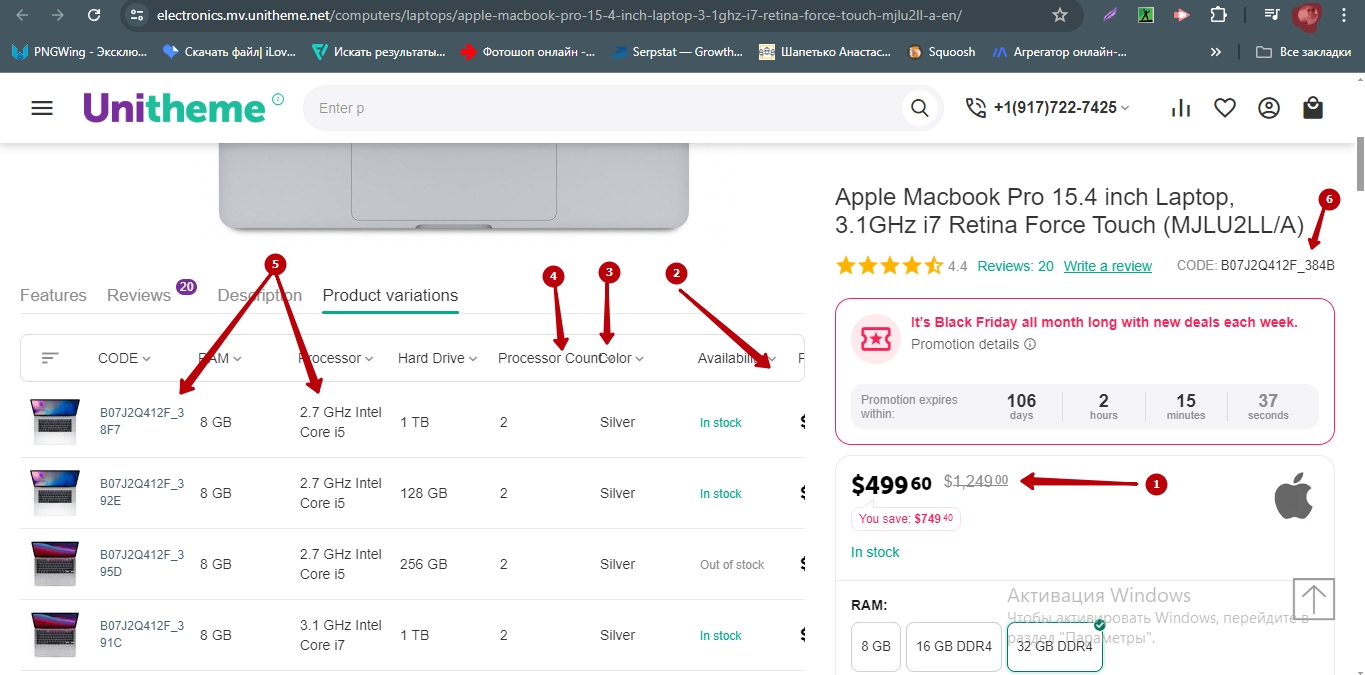The image size is (1365, 675).
Task: Sort variations by CODE column
Action: pos(124,358)
